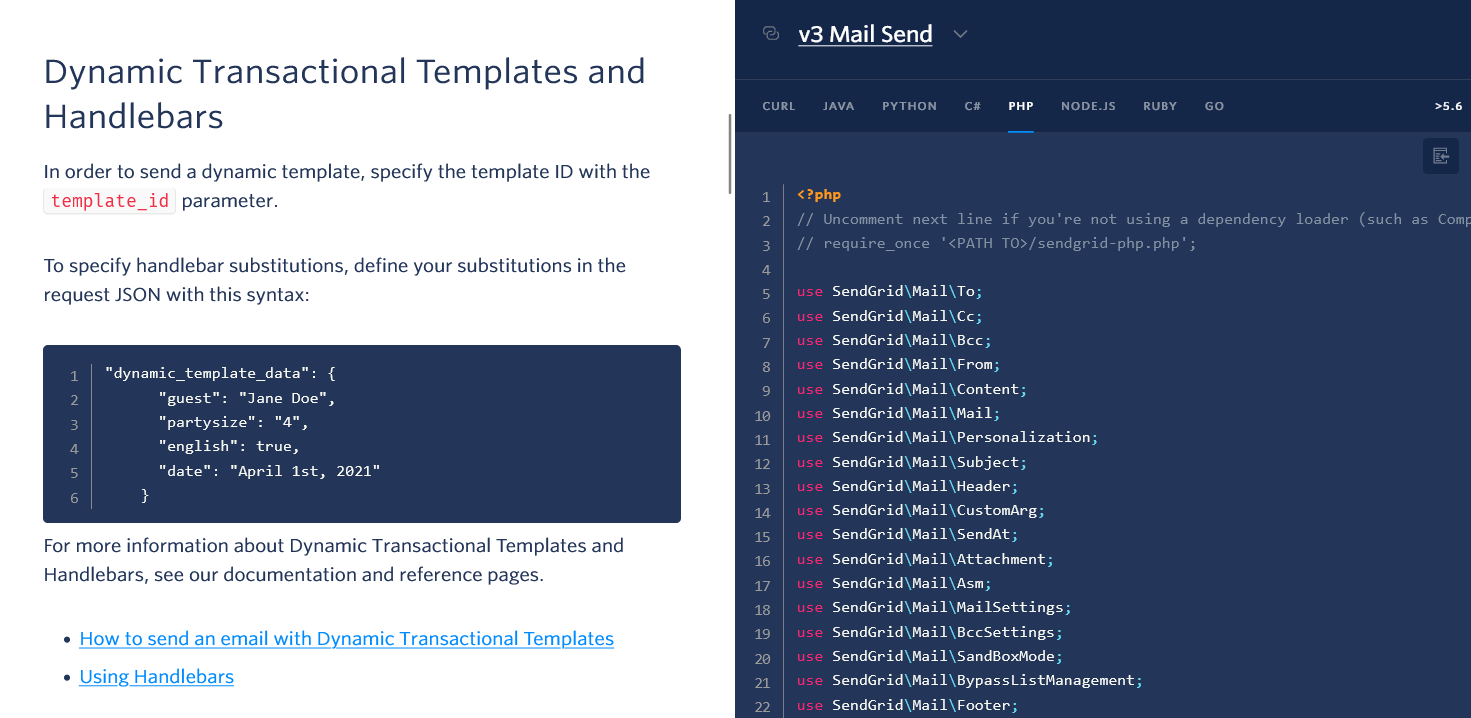Click the use SendGrid\Mail\Footer; line
The image size is (1471, 718).
coord(907,705)
